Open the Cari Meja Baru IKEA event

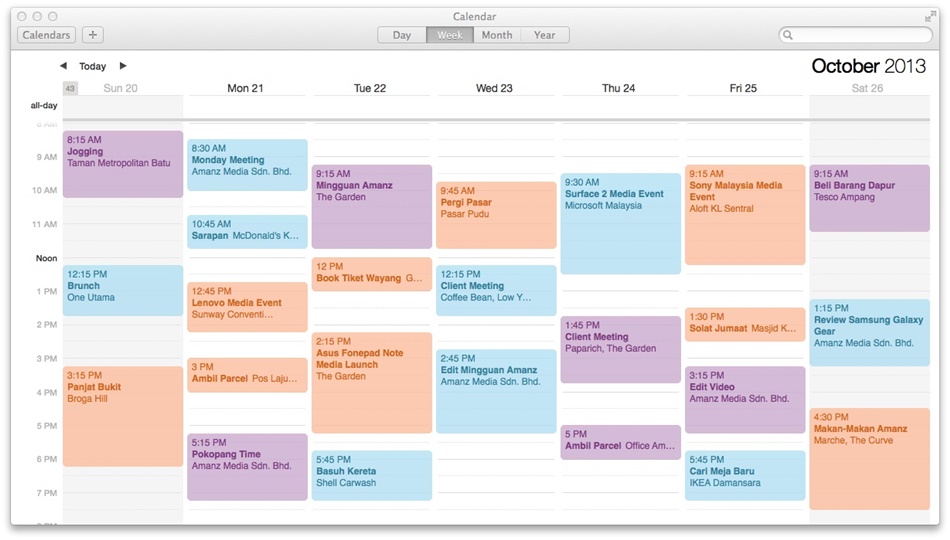(745, 475)
